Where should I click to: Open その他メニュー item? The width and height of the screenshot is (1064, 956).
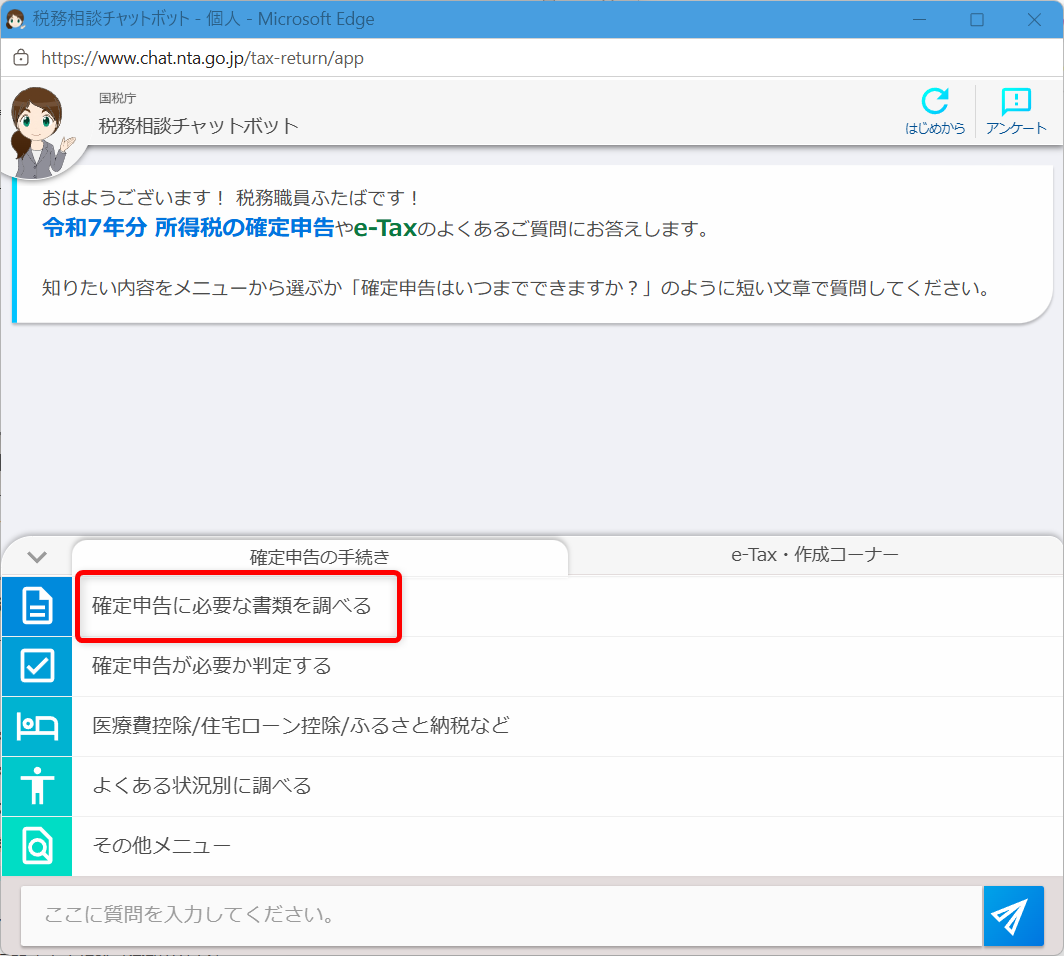tap(567, 845)
